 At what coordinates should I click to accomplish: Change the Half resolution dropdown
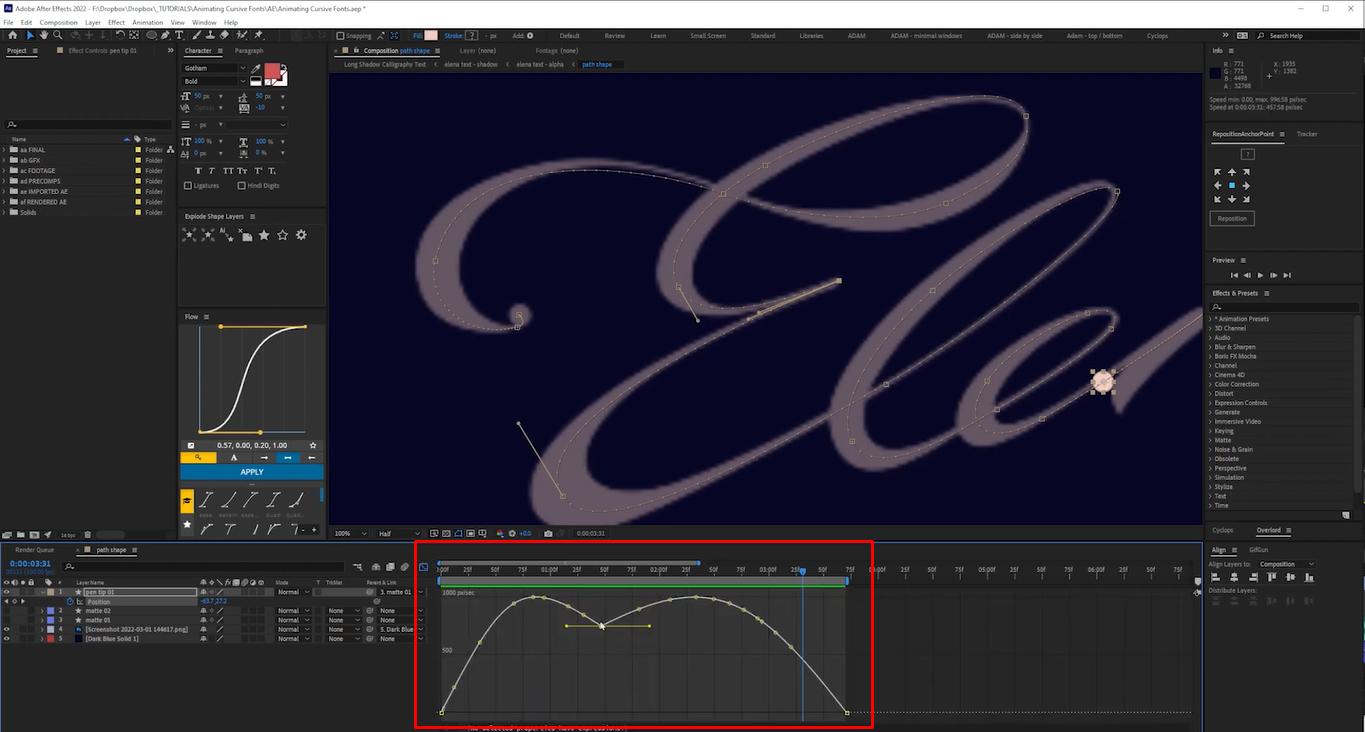[x=397, y=533]
